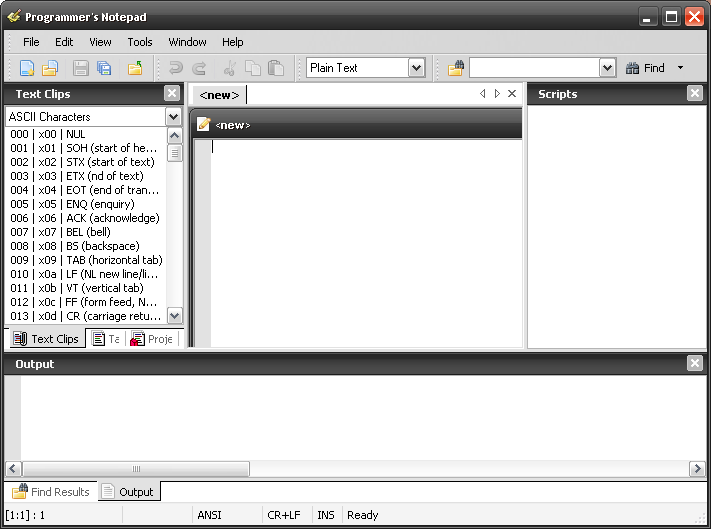This screenshot has height=529, width=711.
Task: Click the Save toolbar icon
Action: pyautogui.click(x=81, y=68)
